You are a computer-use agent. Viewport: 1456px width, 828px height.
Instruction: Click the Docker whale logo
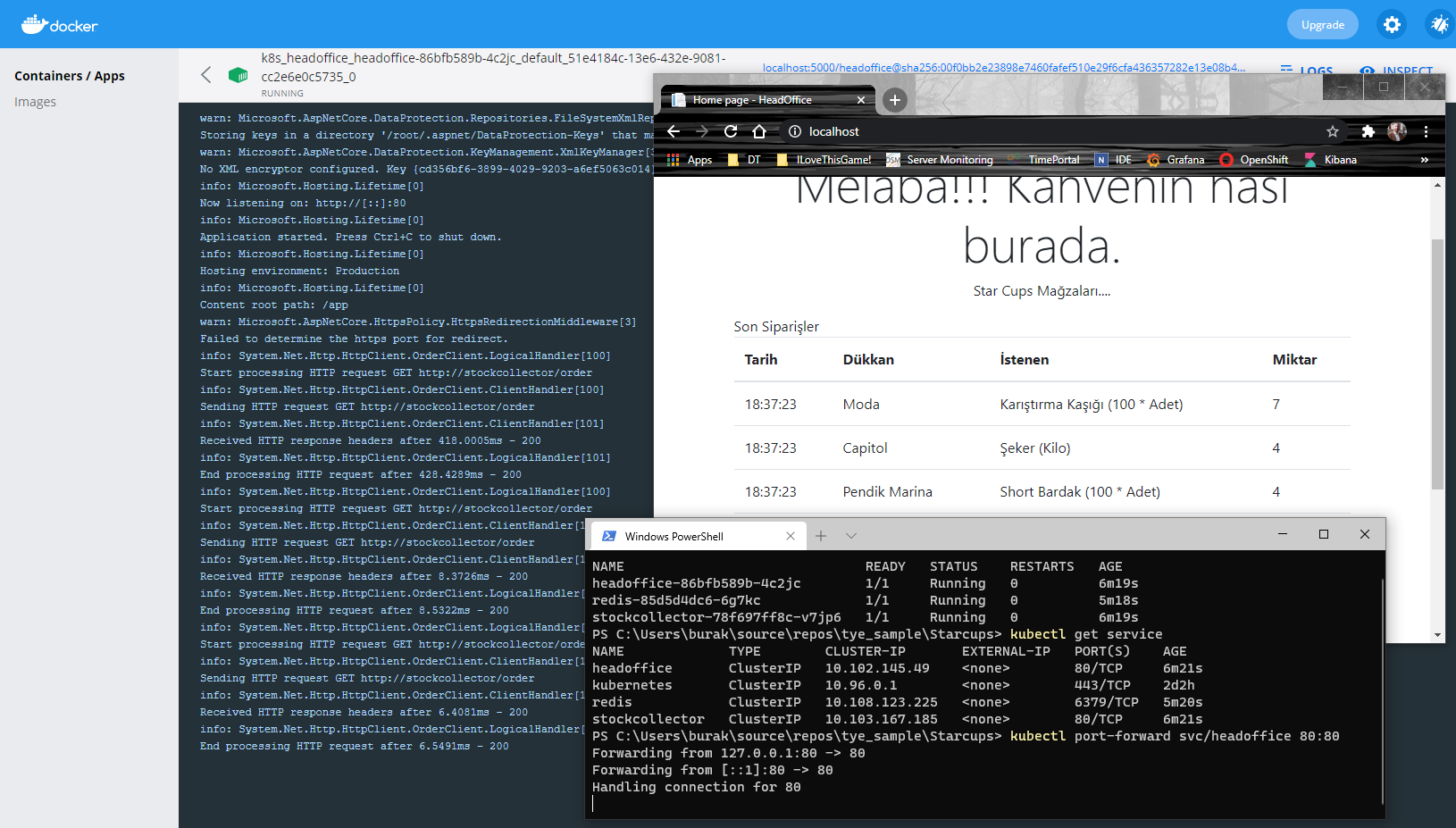pos(36,24)
